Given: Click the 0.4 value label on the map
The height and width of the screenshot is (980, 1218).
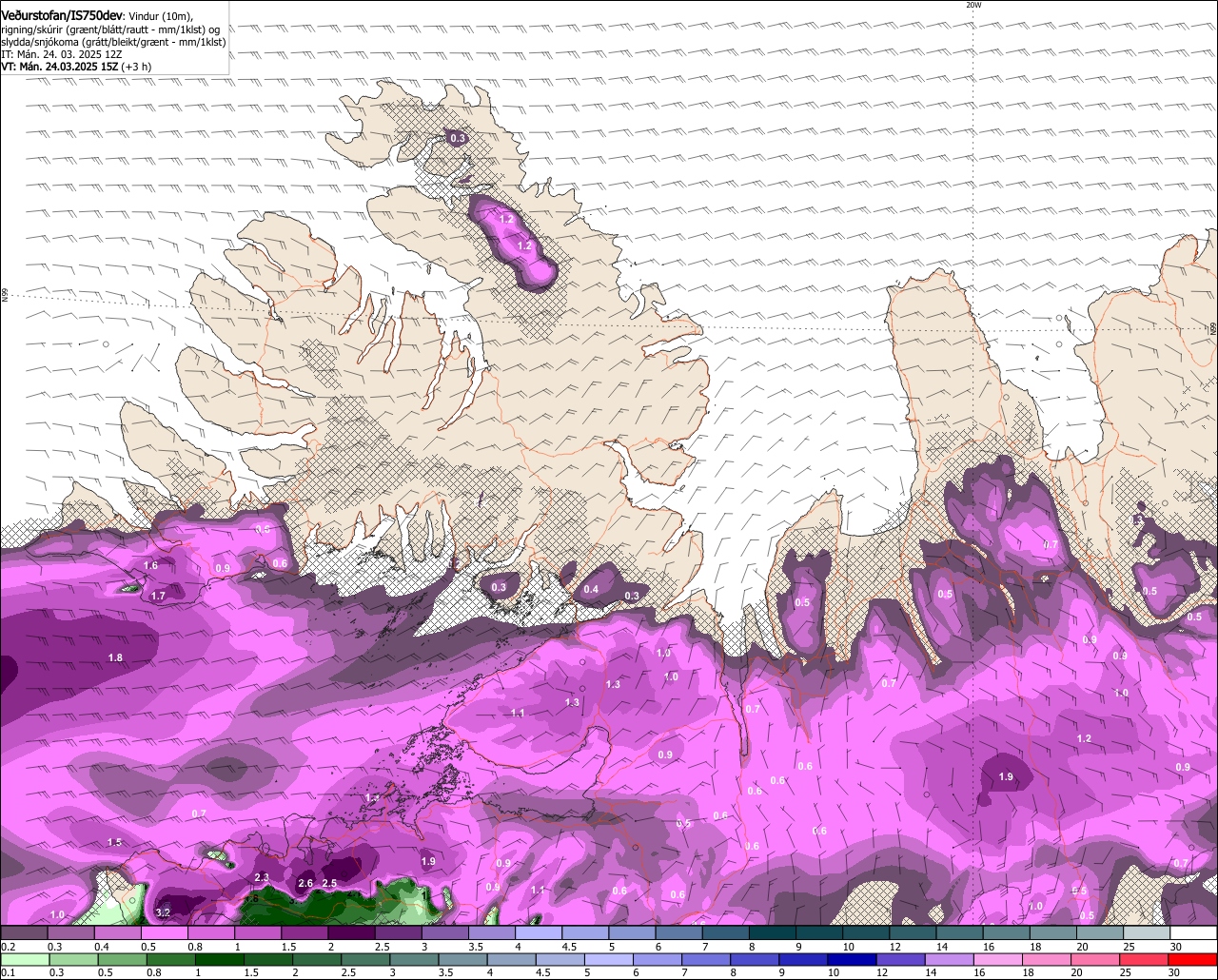Looking at the screenshot, I should 591,589.
